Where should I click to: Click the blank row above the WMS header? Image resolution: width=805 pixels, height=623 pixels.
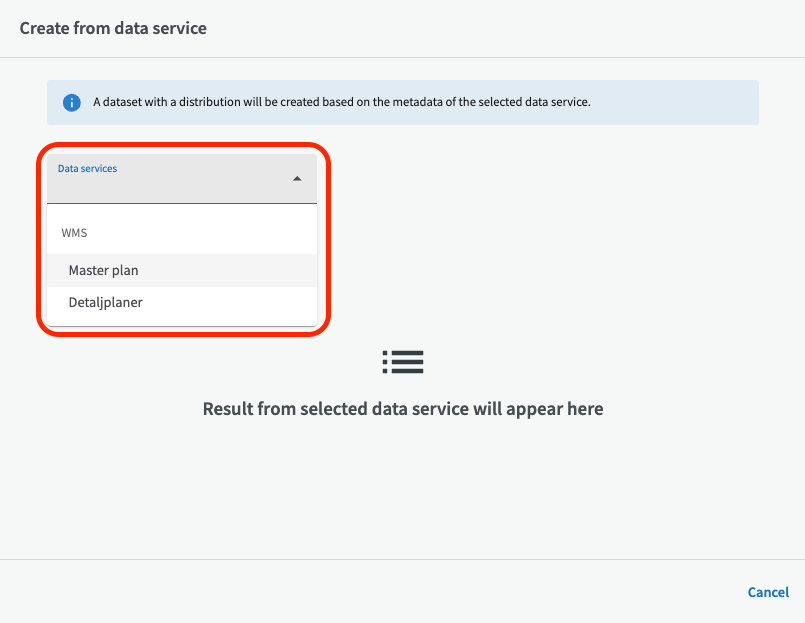[x=182, y=212]
